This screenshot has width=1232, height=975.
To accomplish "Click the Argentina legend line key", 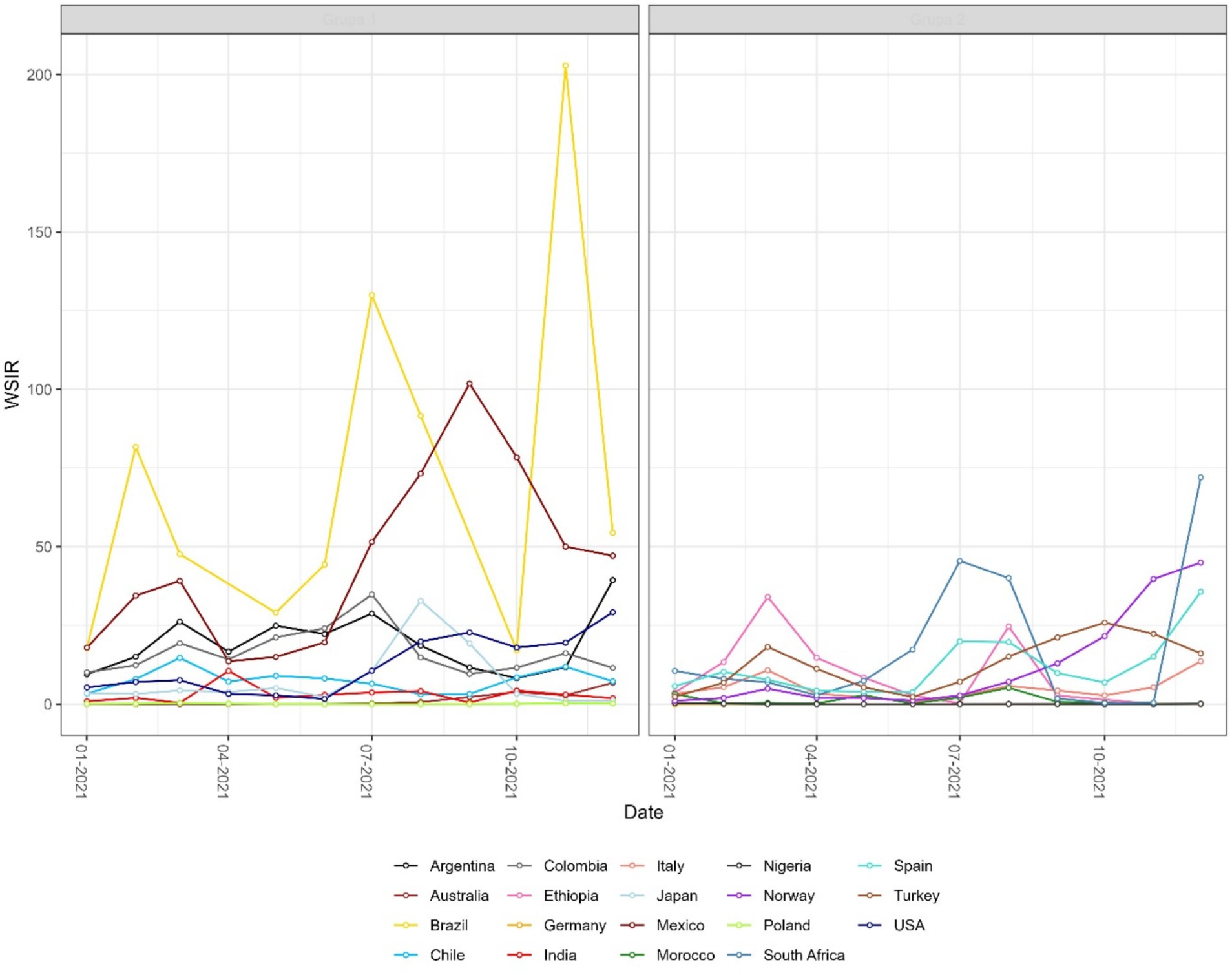I will tap(405, 866).
